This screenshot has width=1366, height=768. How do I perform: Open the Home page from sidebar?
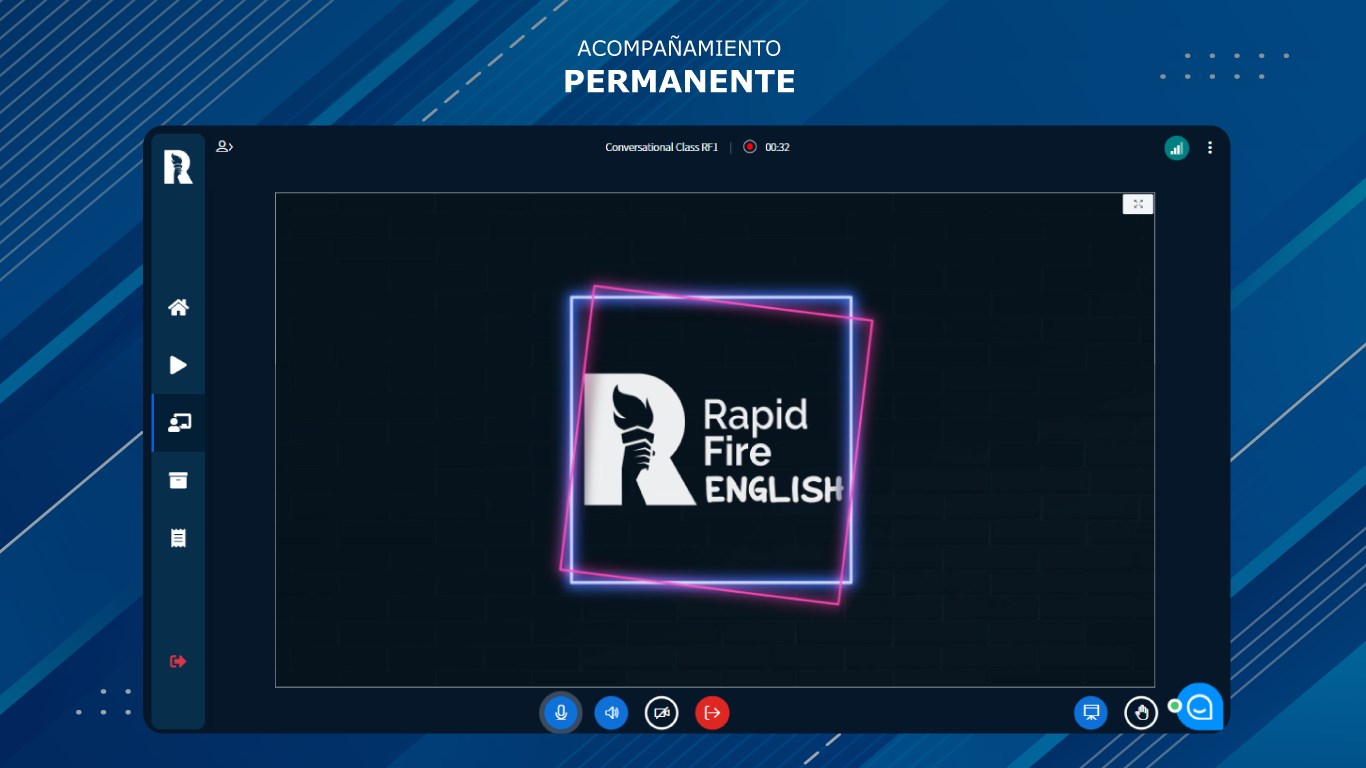[x=178, y=307]
